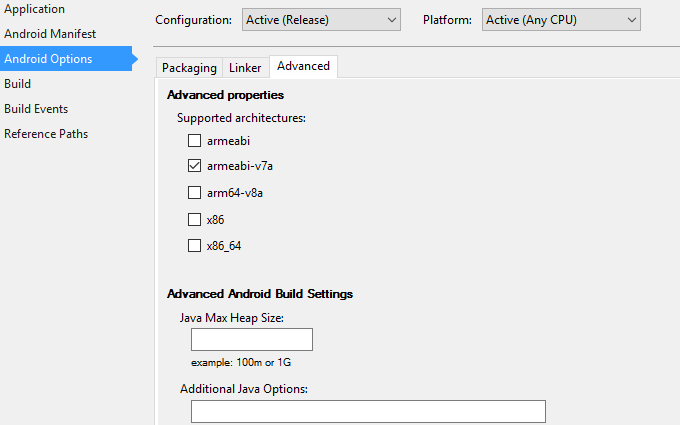Open the Build settings page

point(17,84)
